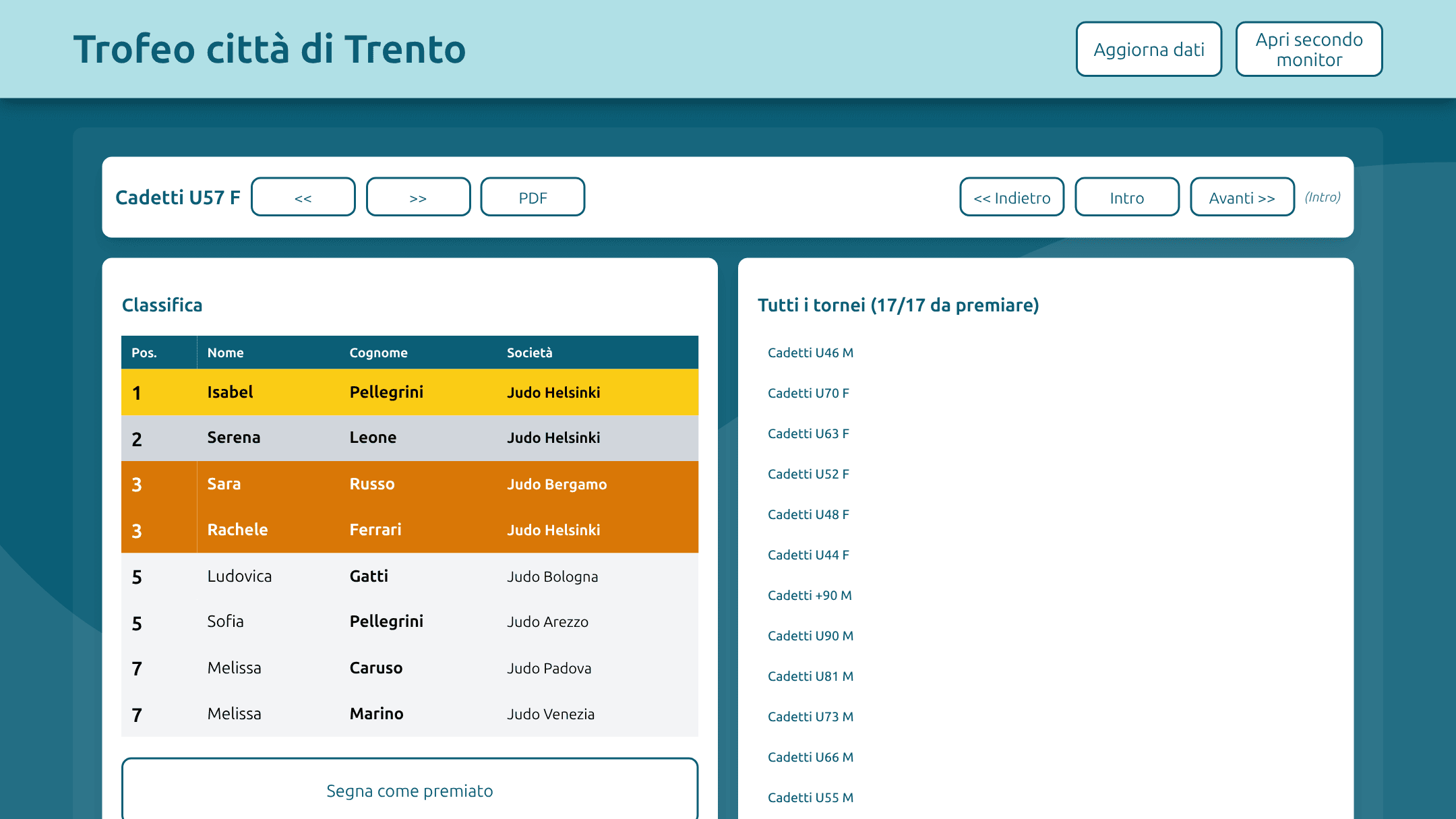Go to previous category with << button

303,197
